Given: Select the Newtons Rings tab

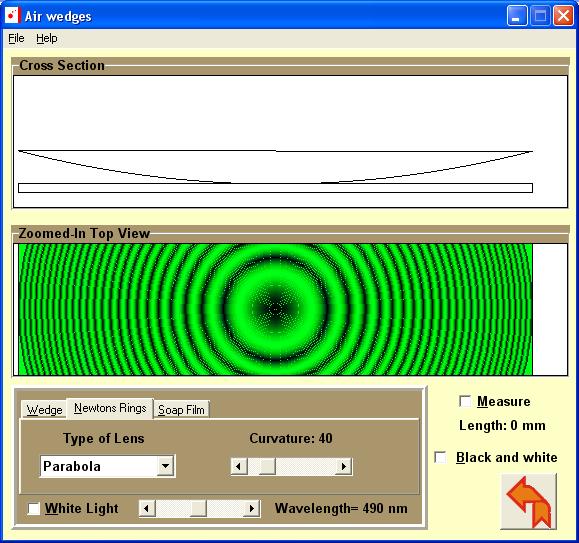Looking at the screenshot, I should click(110, 408).
